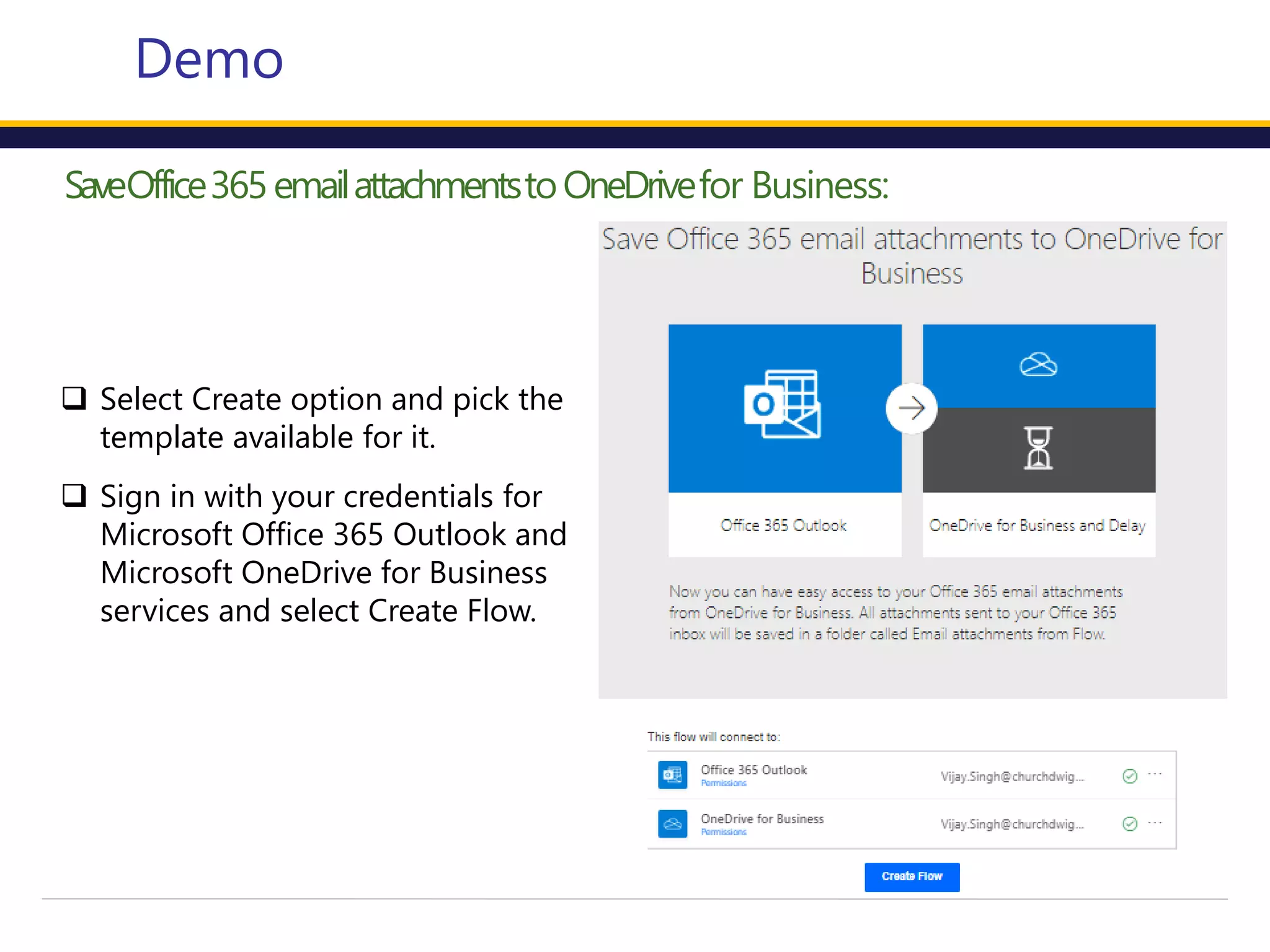Click the Office 365 Outlook large tile icon

click(783, 404)
